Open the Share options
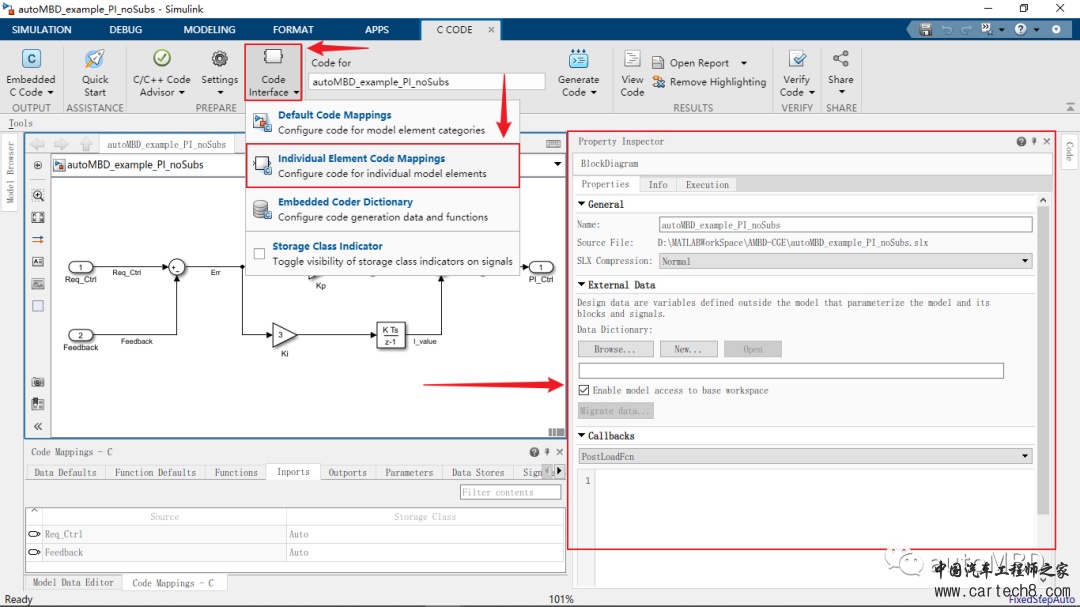Viewport: 1080px width, 607px height. tap(840, 74)
